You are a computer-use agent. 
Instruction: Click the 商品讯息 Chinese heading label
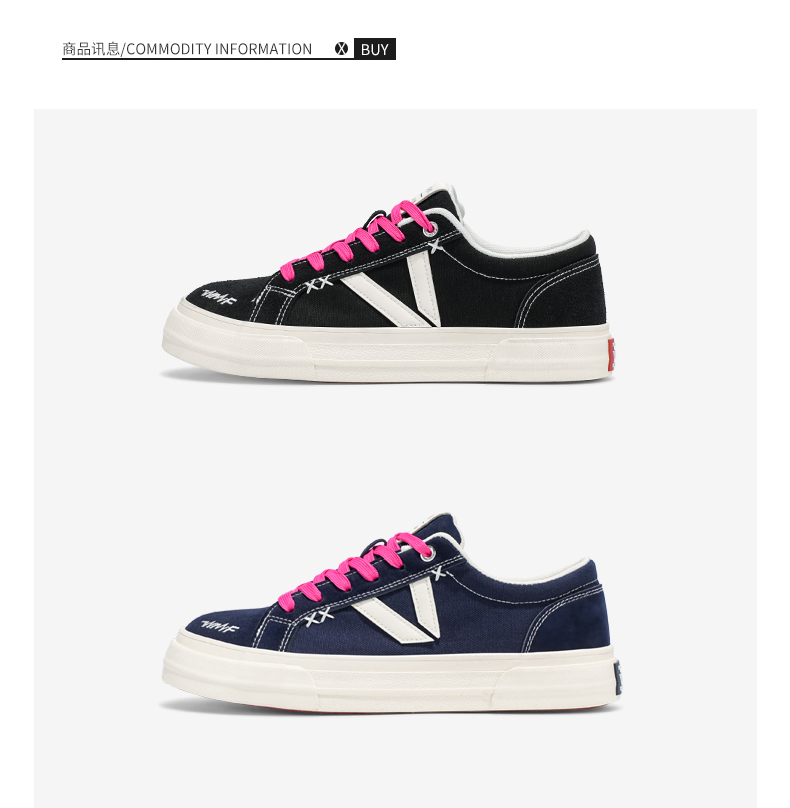[x=91, y=49]
